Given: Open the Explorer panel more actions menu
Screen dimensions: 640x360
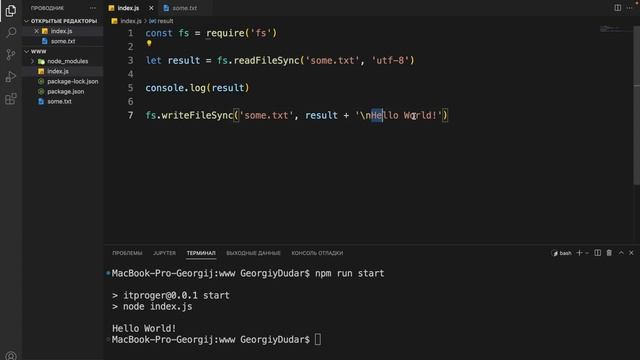Looking at the screenshot, I should (x=93, y=8).
